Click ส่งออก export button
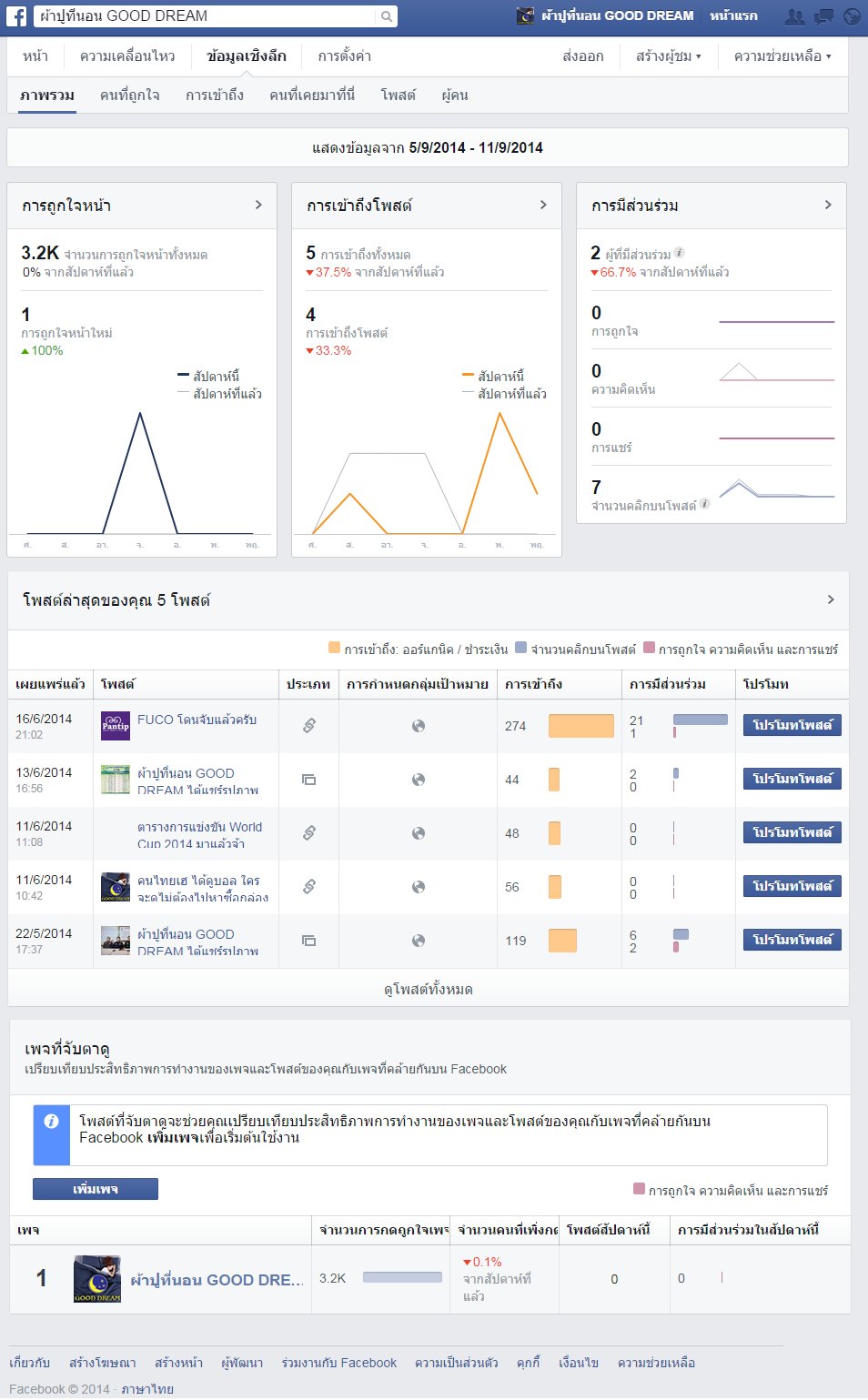 tap(583, 56)
